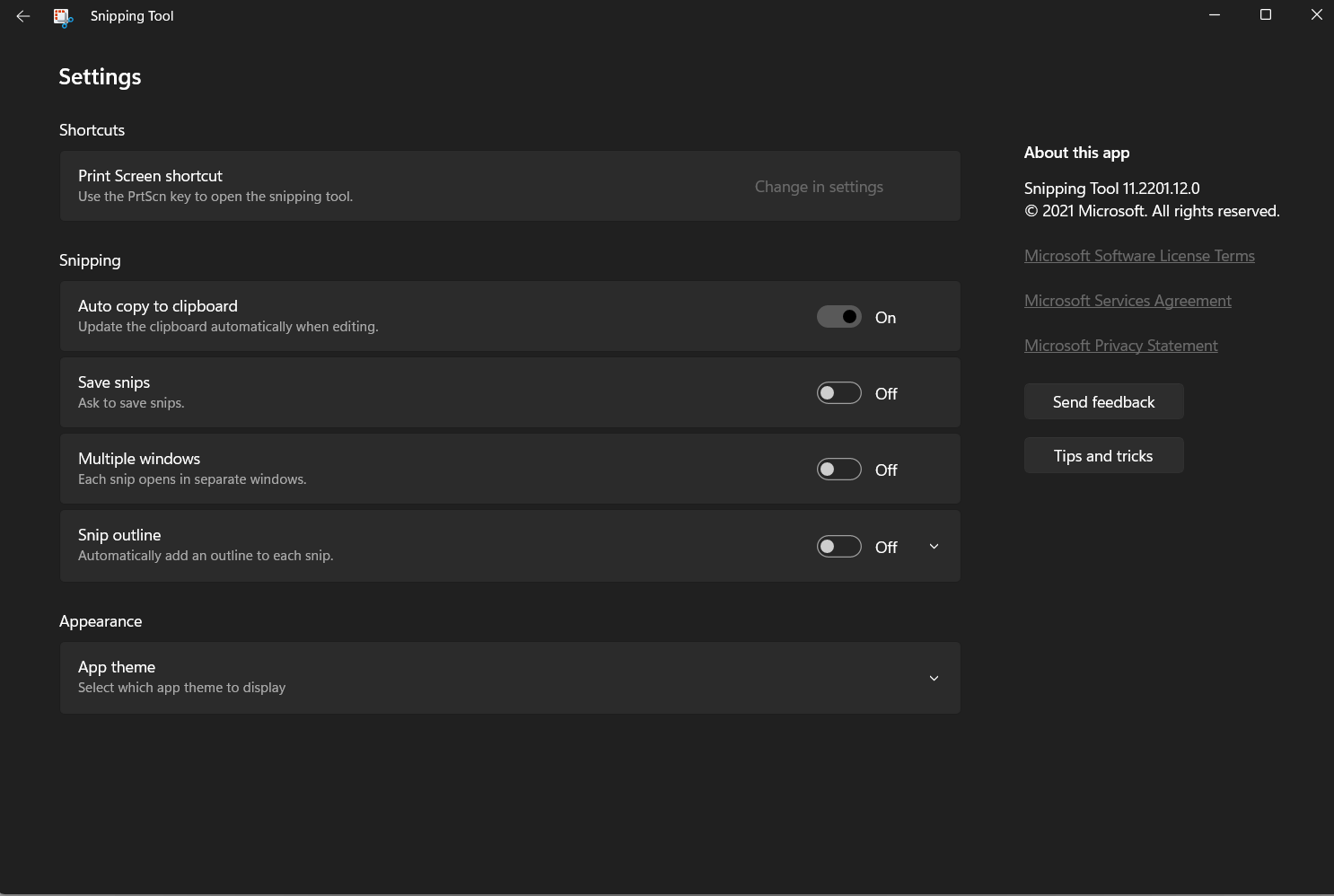Click the 'Appearance' section heading

[x=101, y=621]
